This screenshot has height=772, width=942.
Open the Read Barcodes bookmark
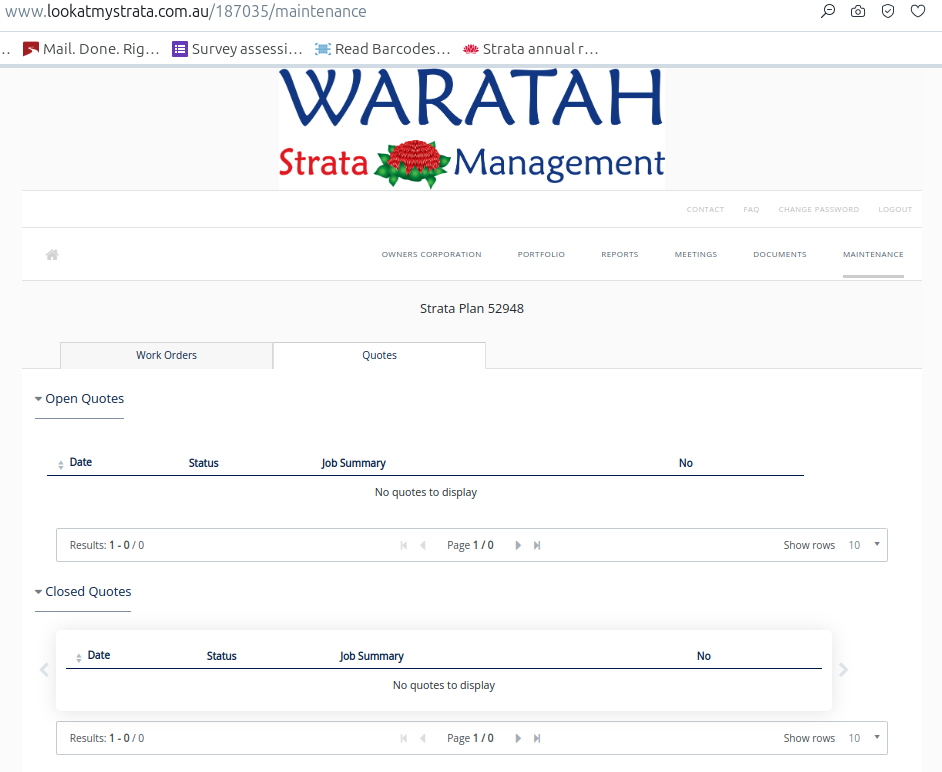pyautogui.click(x=383, y=49)
